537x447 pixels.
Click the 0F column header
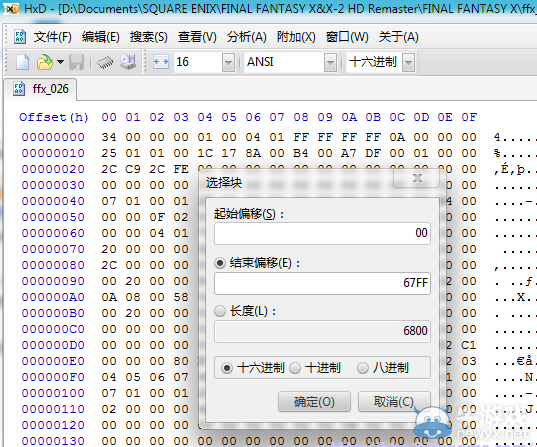click(x=469, y=117)
